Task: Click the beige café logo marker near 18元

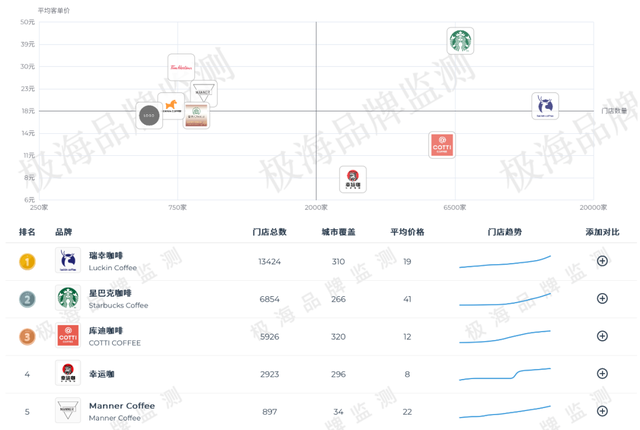Action: pos(196,115)
